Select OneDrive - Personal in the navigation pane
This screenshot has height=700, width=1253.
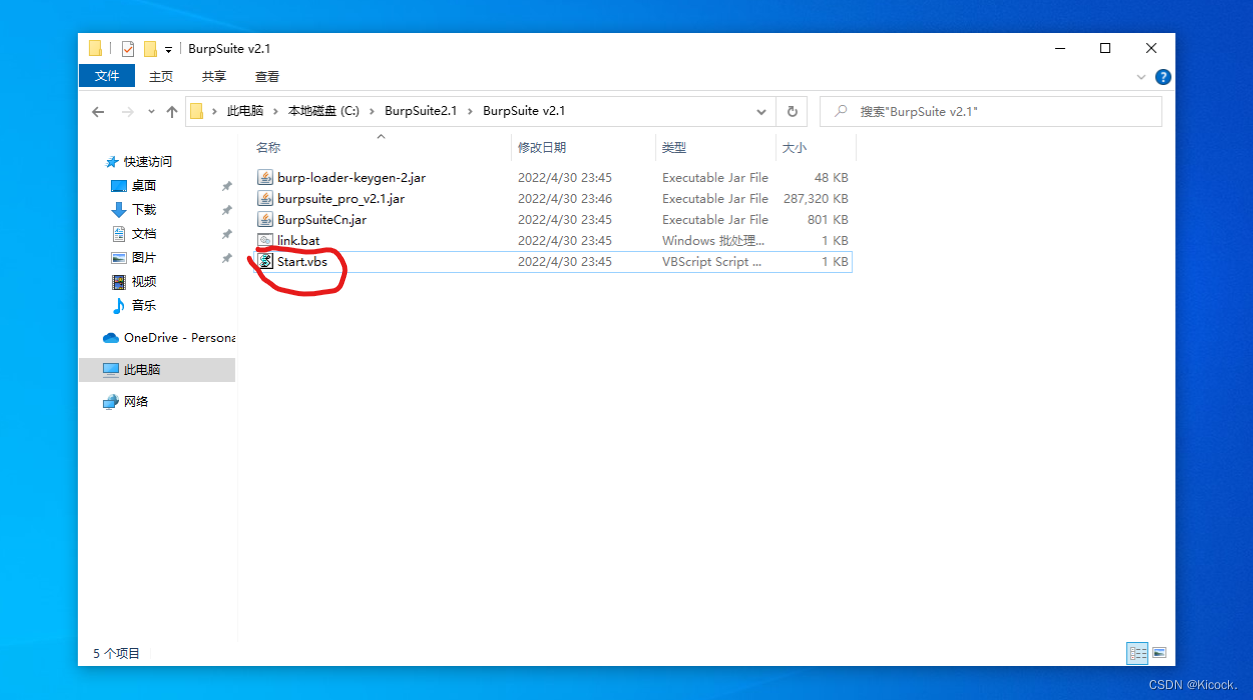(x=179, y=338)
